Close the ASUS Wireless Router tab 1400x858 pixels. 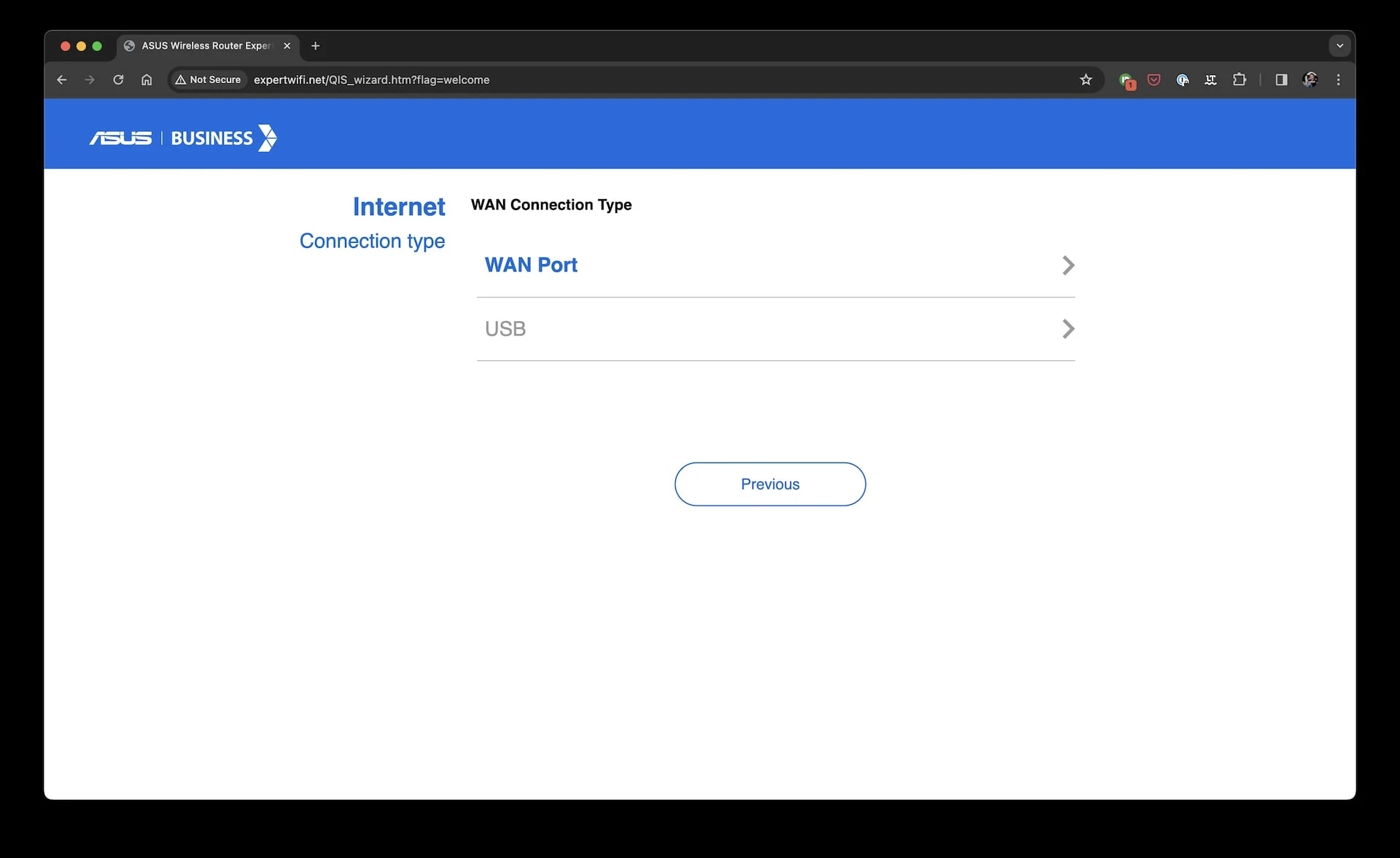click(x=287, y=46)
